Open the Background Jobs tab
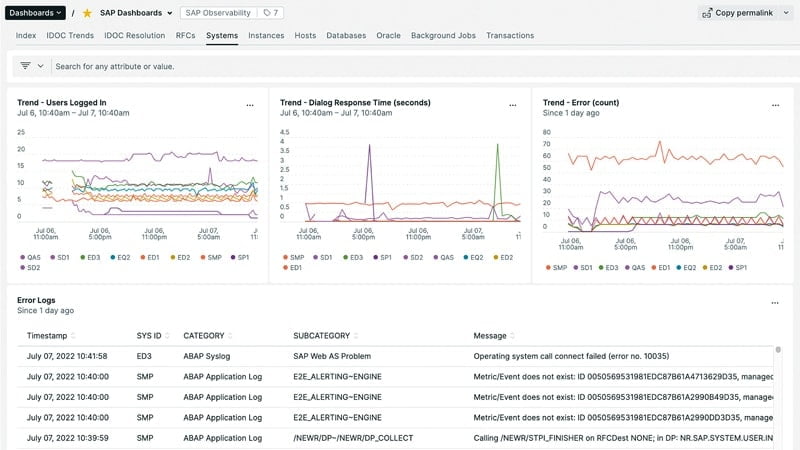This screenshot has height=450, width=800. pos(443,36)
